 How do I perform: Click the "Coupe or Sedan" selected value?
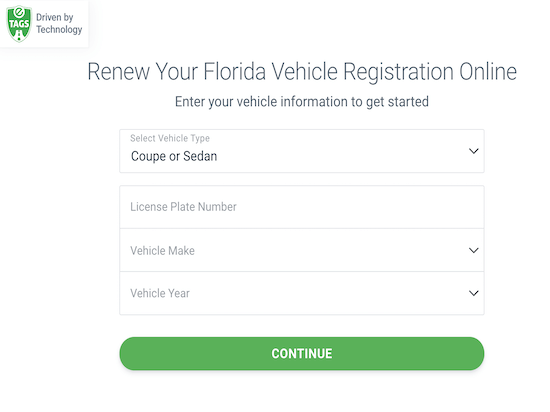coord(174,156)
